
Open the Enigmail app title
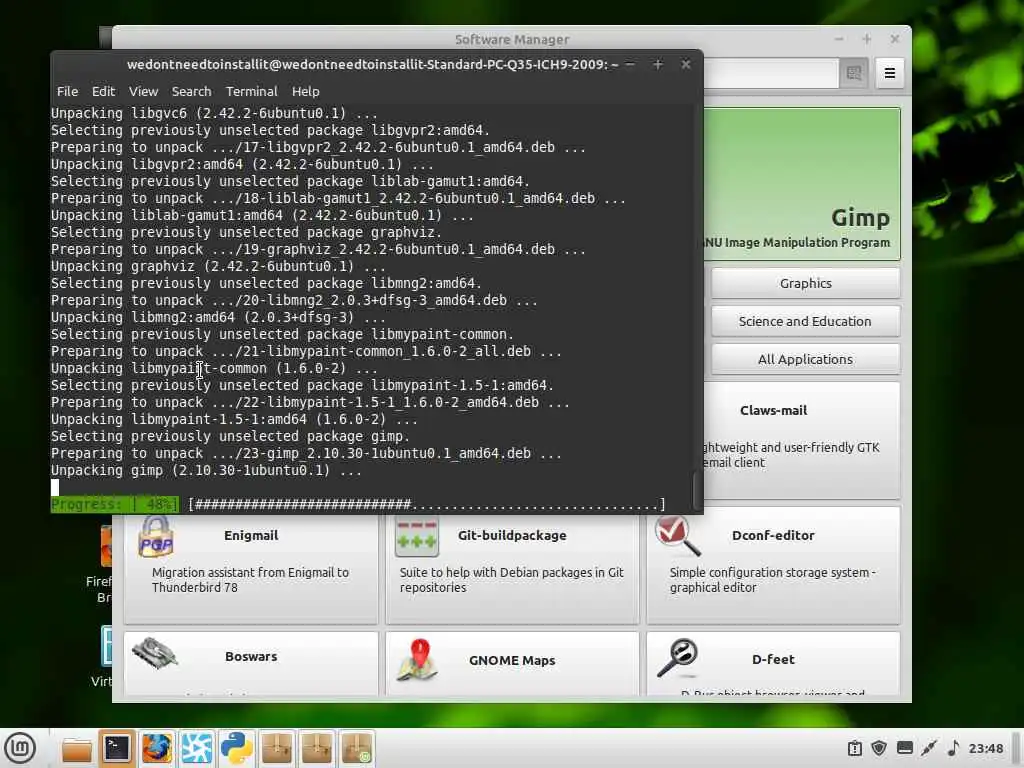point(251,536)
